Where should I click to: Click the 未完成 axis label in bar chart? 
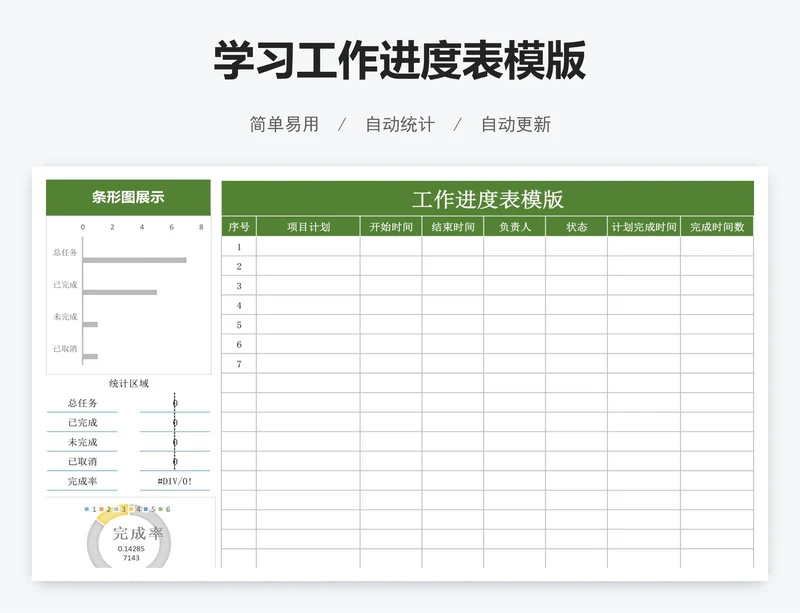point(65,316)
